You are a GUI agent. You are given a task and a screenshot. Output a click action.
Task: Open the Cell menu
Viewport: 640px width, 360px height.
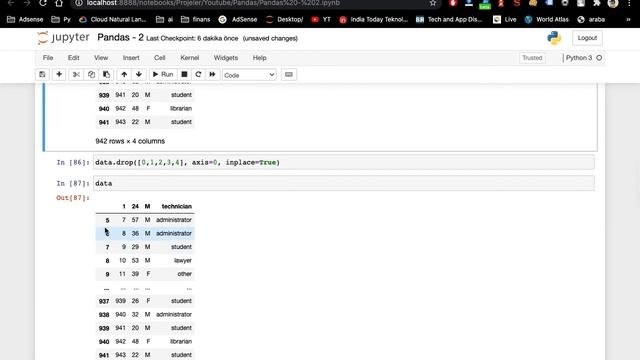point(160,58)
